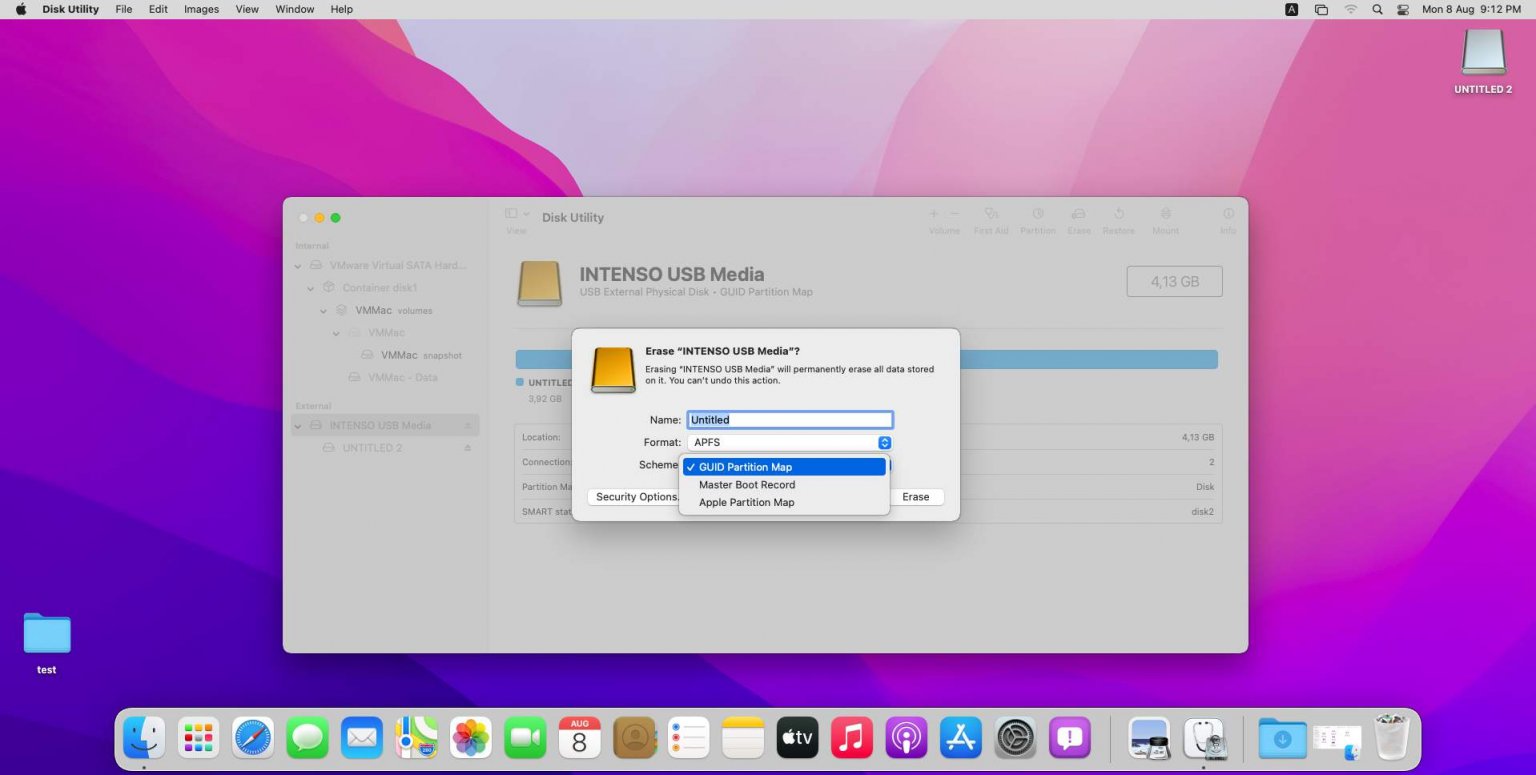
Task: Confirm erase with the Erase button
Action: tap(915, 497)
